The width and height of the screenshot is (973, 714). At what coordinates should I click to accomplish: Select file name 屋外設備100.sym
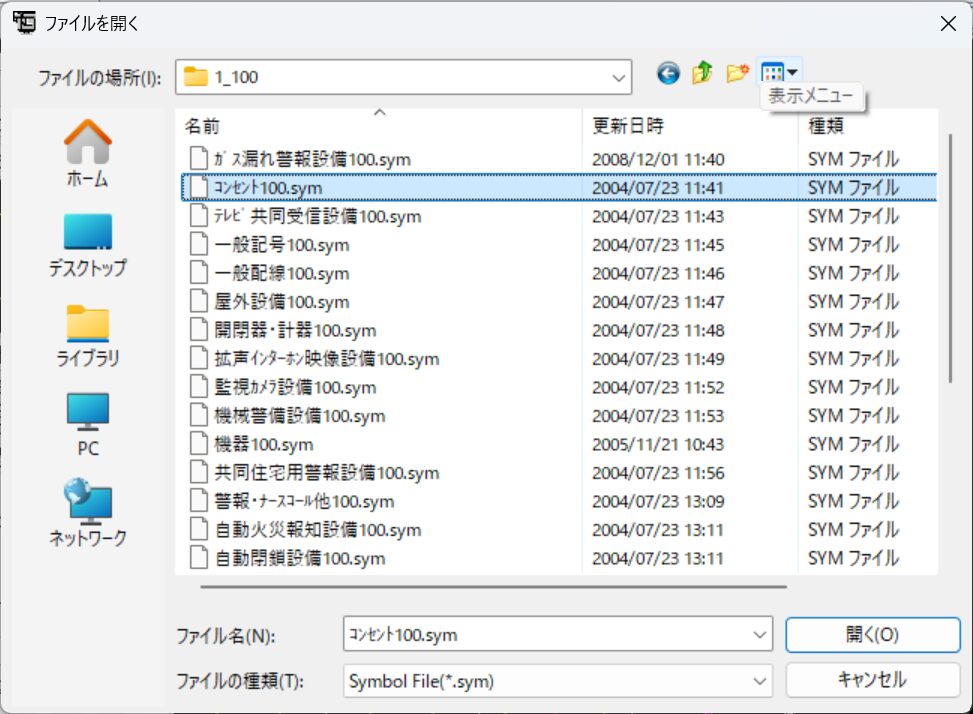(x=282, y=301)
